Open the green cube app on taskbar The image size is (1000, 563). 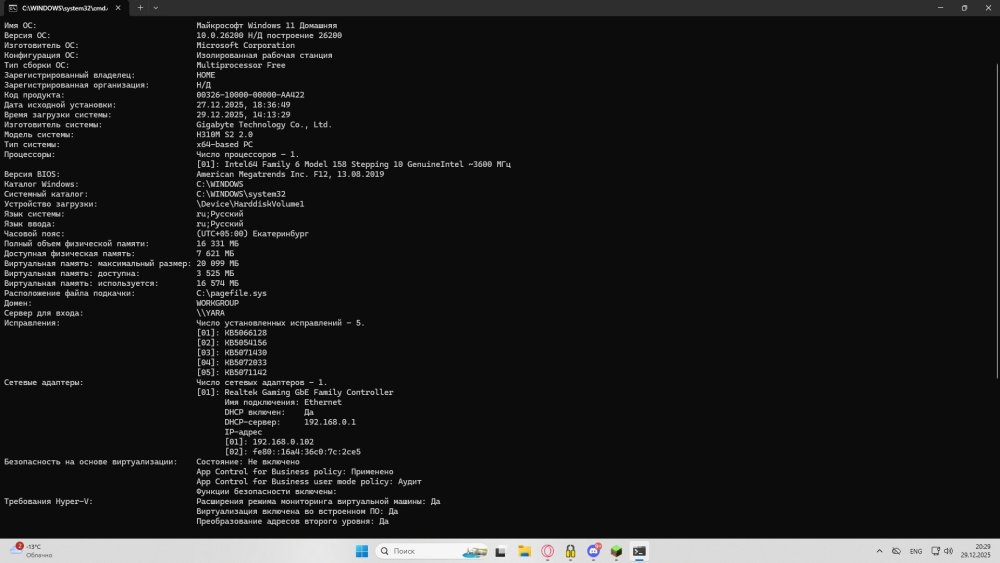click(616, 551)
